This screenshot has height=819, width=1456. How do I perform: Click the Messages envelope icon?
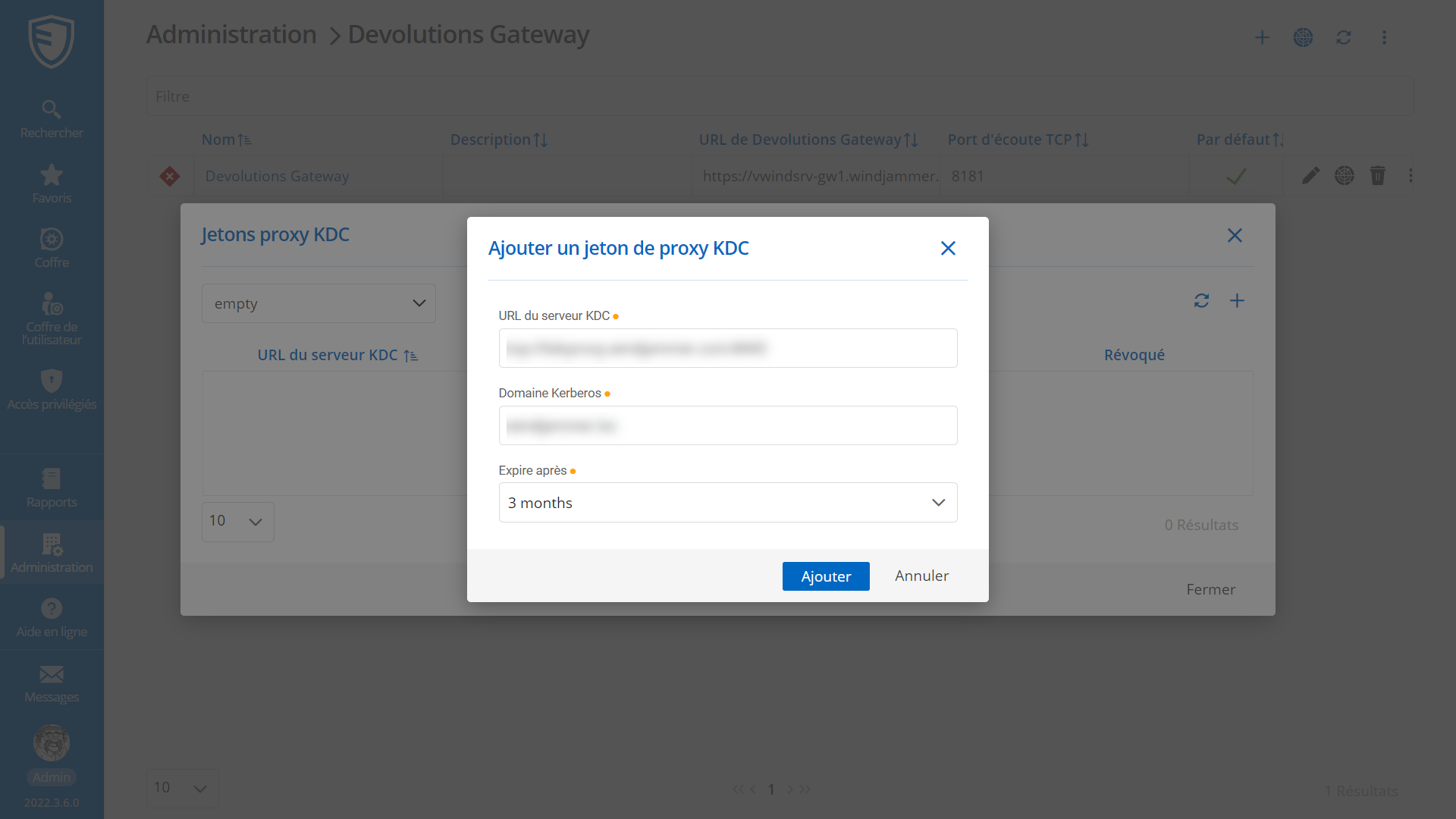52,674
